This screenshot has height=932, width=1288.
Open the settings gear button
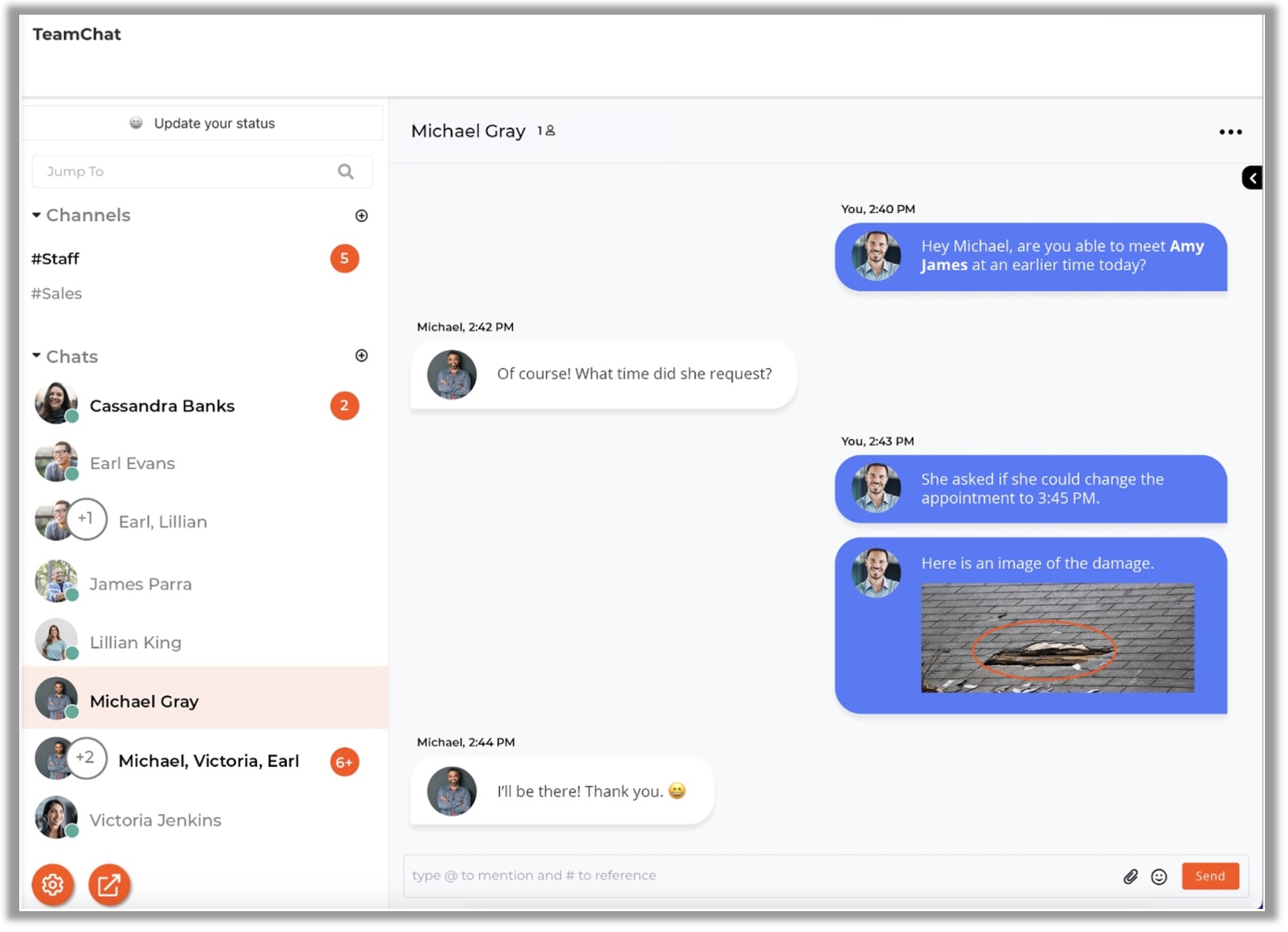click(x=52, y=884)
